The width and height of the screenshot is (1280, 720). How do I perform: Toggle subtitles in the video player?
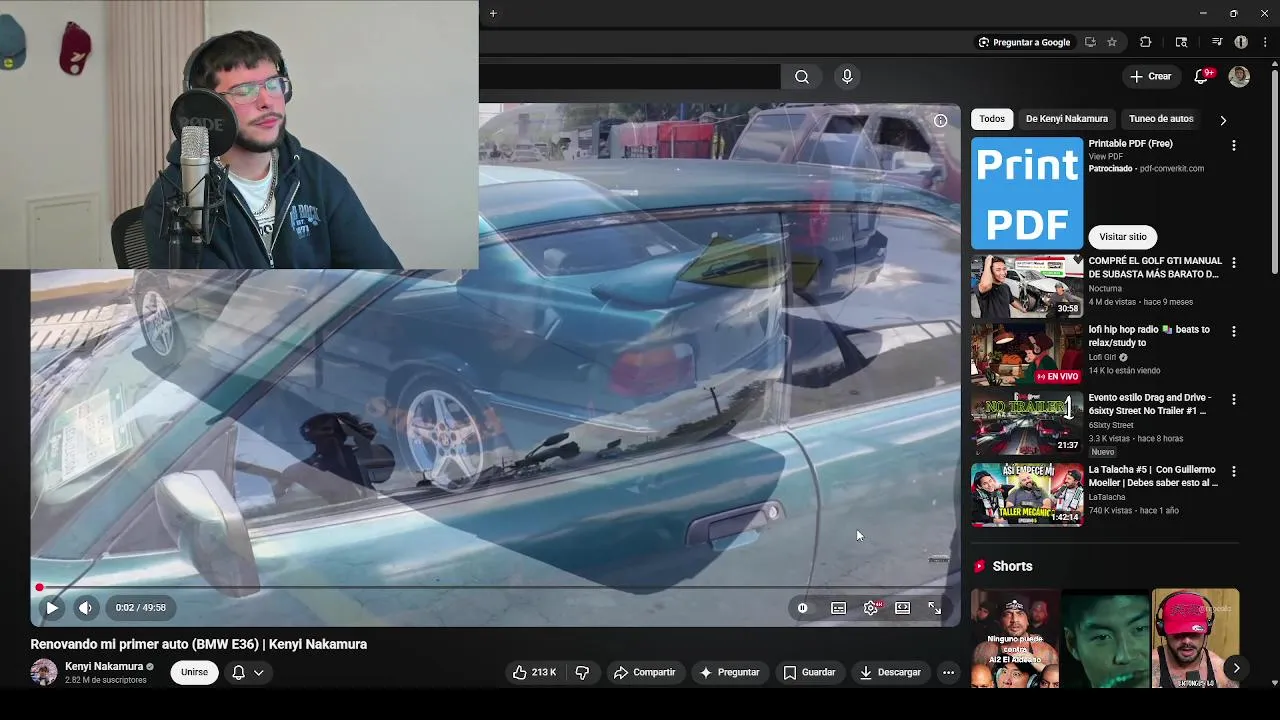(838, 607)
